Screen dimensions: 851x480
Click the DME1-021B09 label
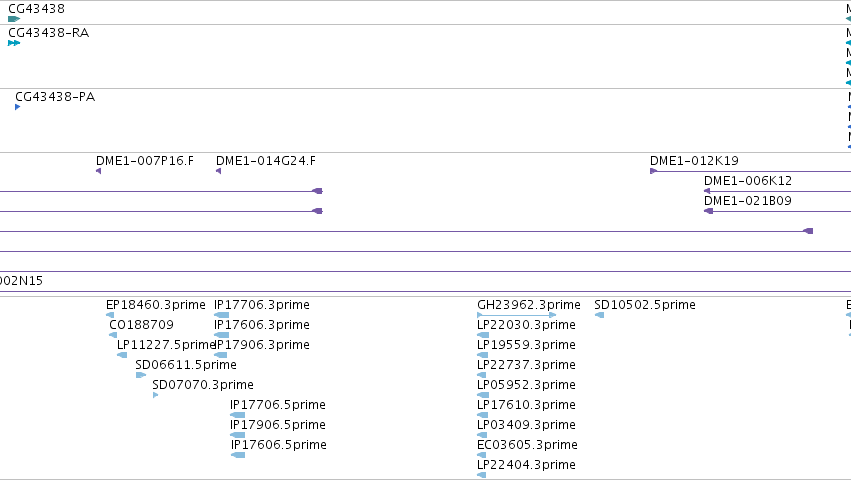click(748, 201)
